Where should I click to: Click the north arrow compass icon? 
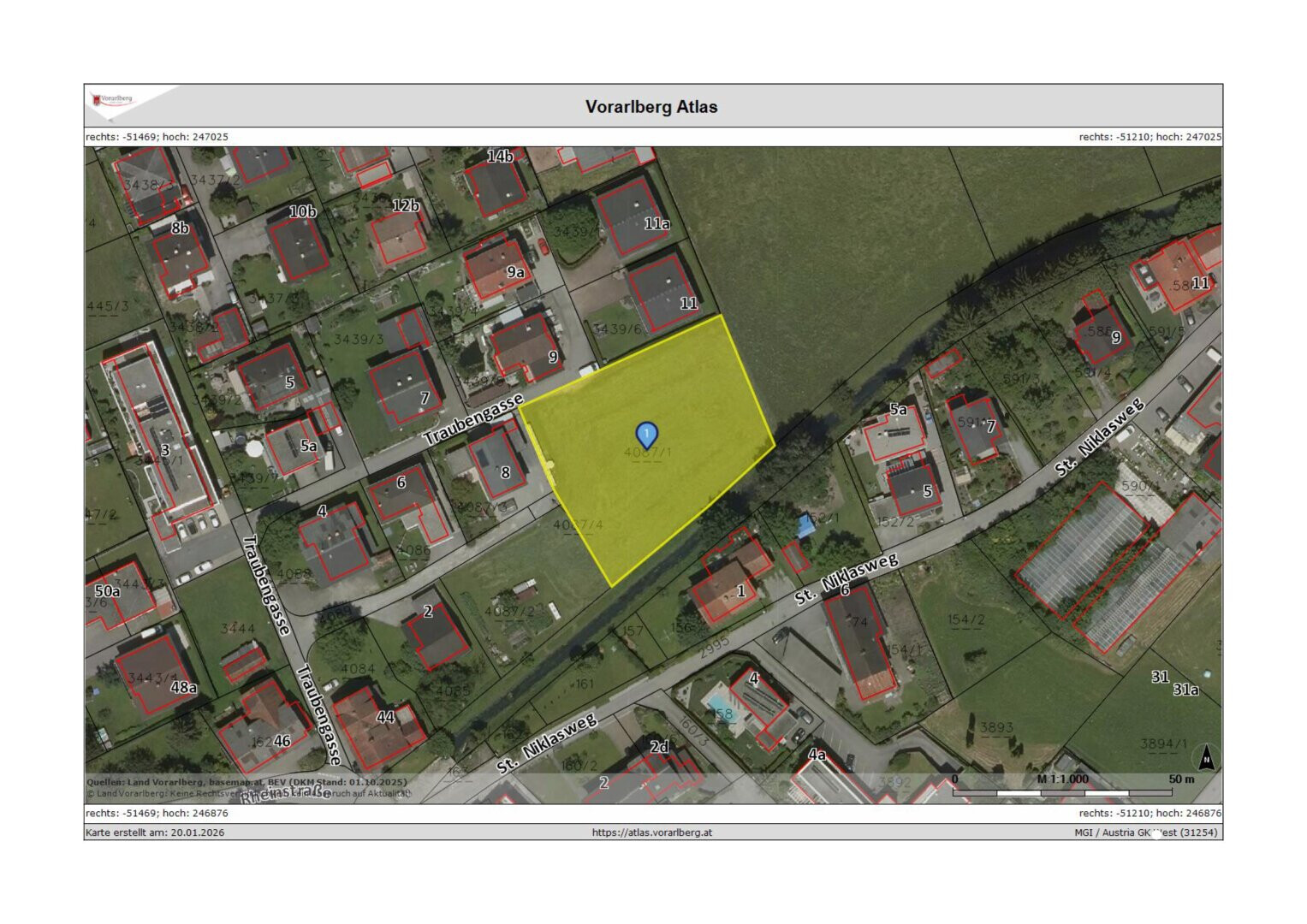click(x=1206, y=757)
